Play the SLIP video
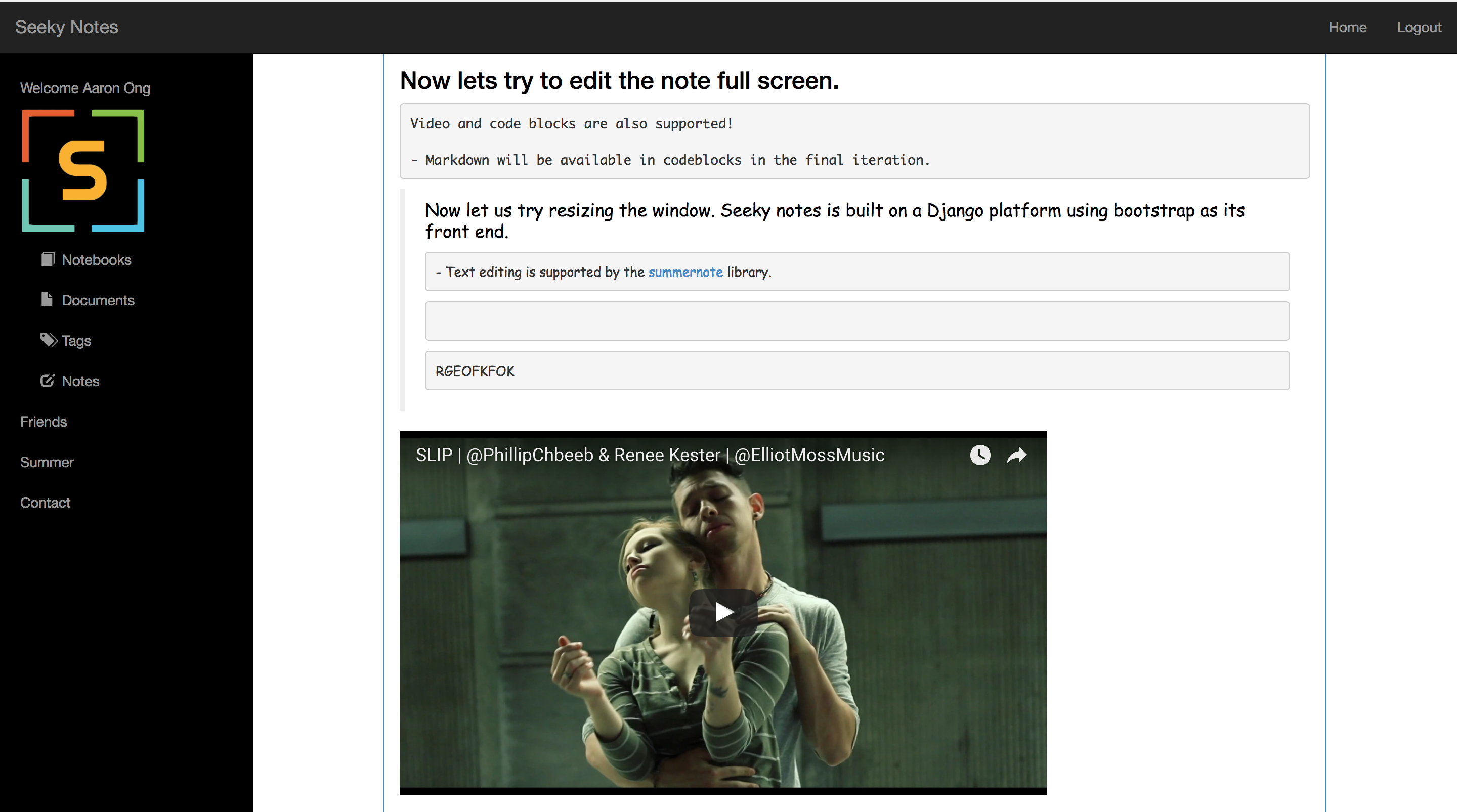This screenshot has width=1457, height=812. 723,612
